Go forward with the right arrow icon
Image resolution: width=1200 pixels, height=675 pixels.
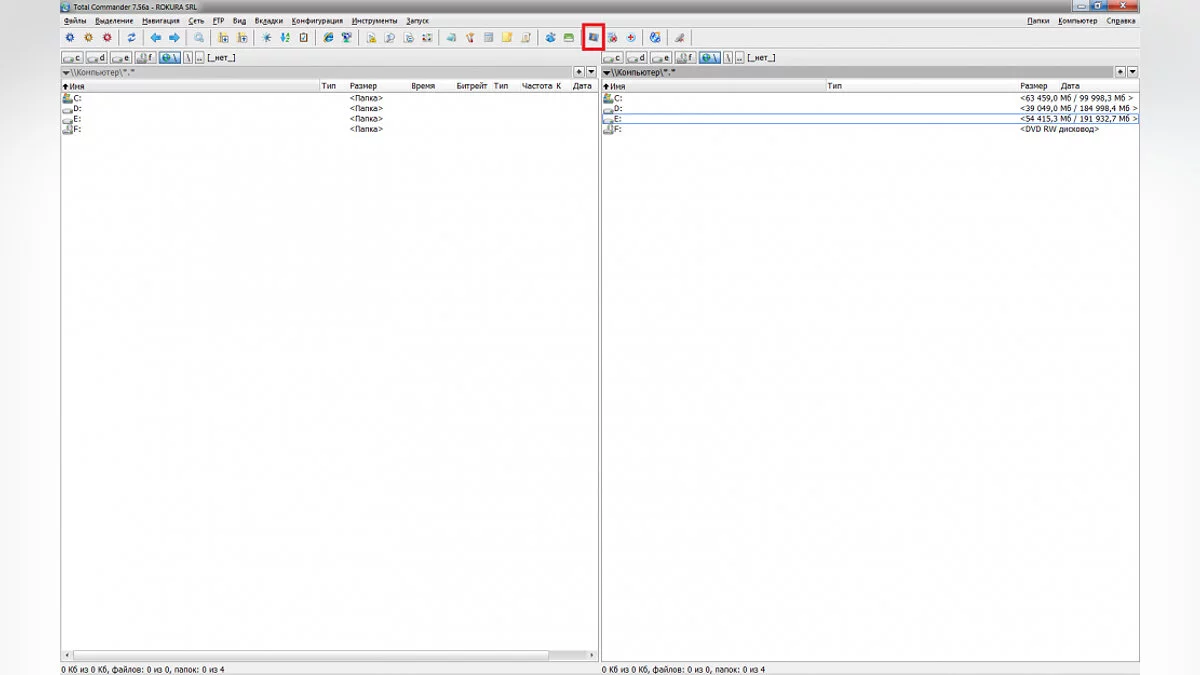coord(174,38)
